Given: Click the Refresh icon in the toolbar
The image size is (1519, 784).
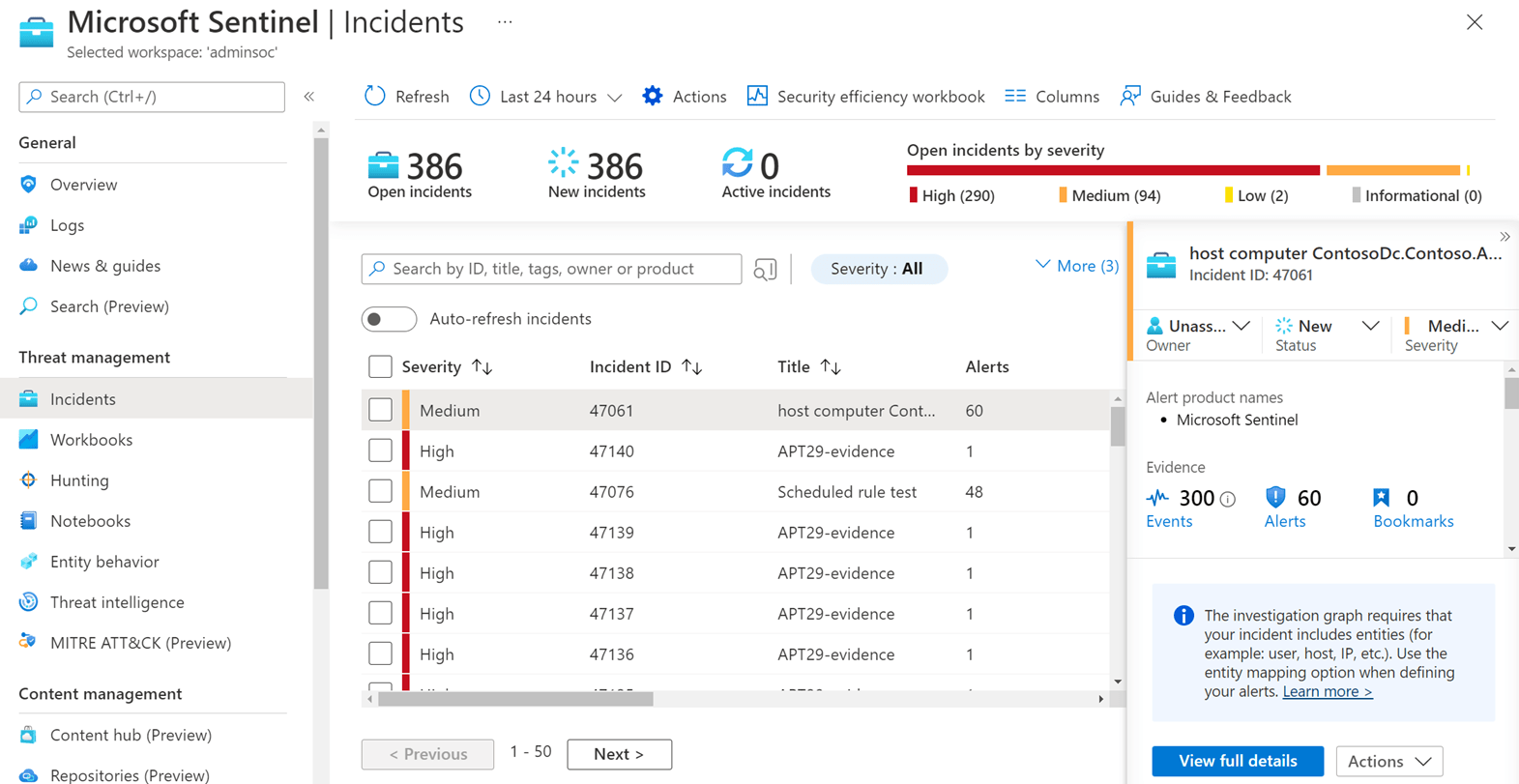Looking at the screenshot, I should click(374, 96).
